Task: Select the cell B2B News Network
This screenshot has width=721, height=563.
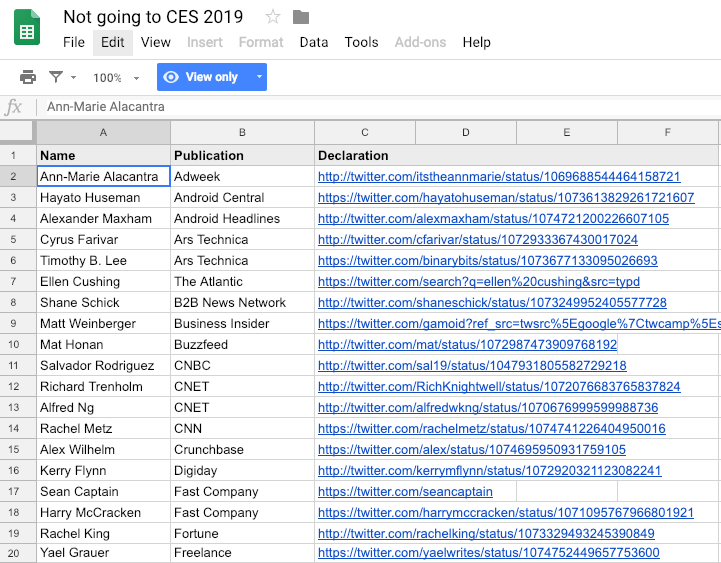Action: tap(242, 303)
